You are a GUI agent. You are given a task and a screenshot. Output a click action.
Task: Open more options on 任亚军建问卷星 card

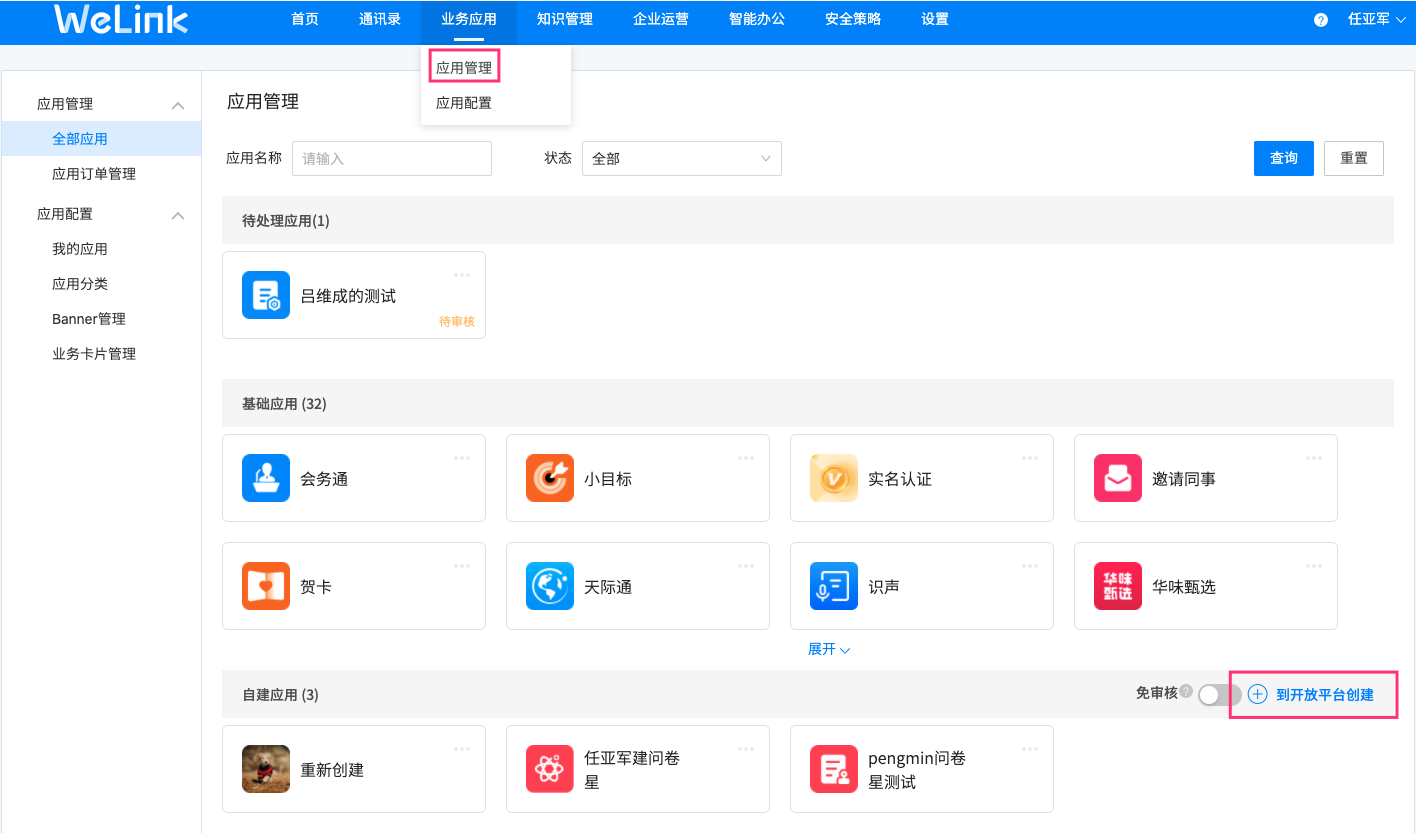point(746,748)
